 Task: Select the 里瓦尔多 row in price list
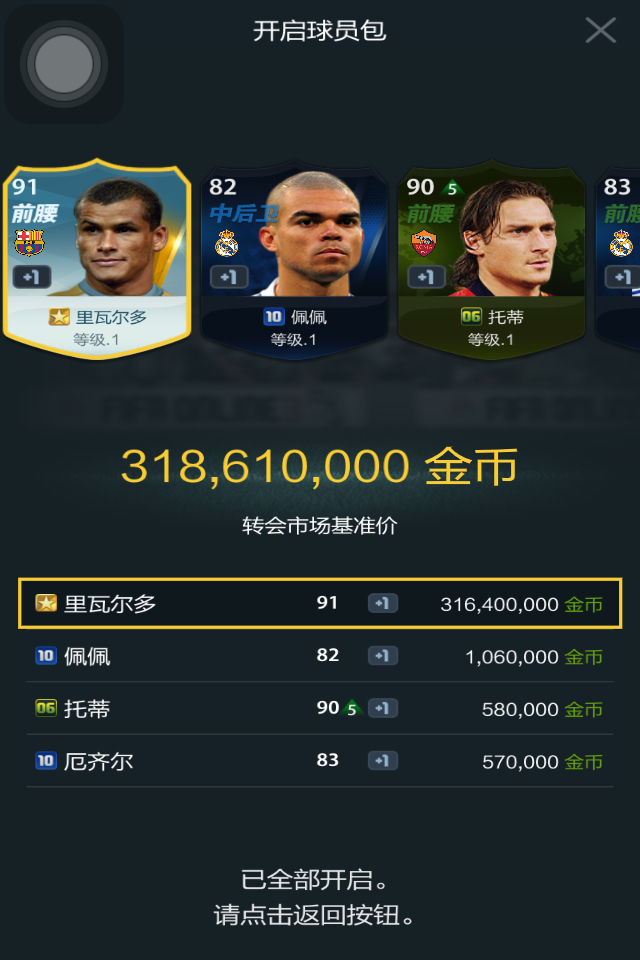click(320, 604)
